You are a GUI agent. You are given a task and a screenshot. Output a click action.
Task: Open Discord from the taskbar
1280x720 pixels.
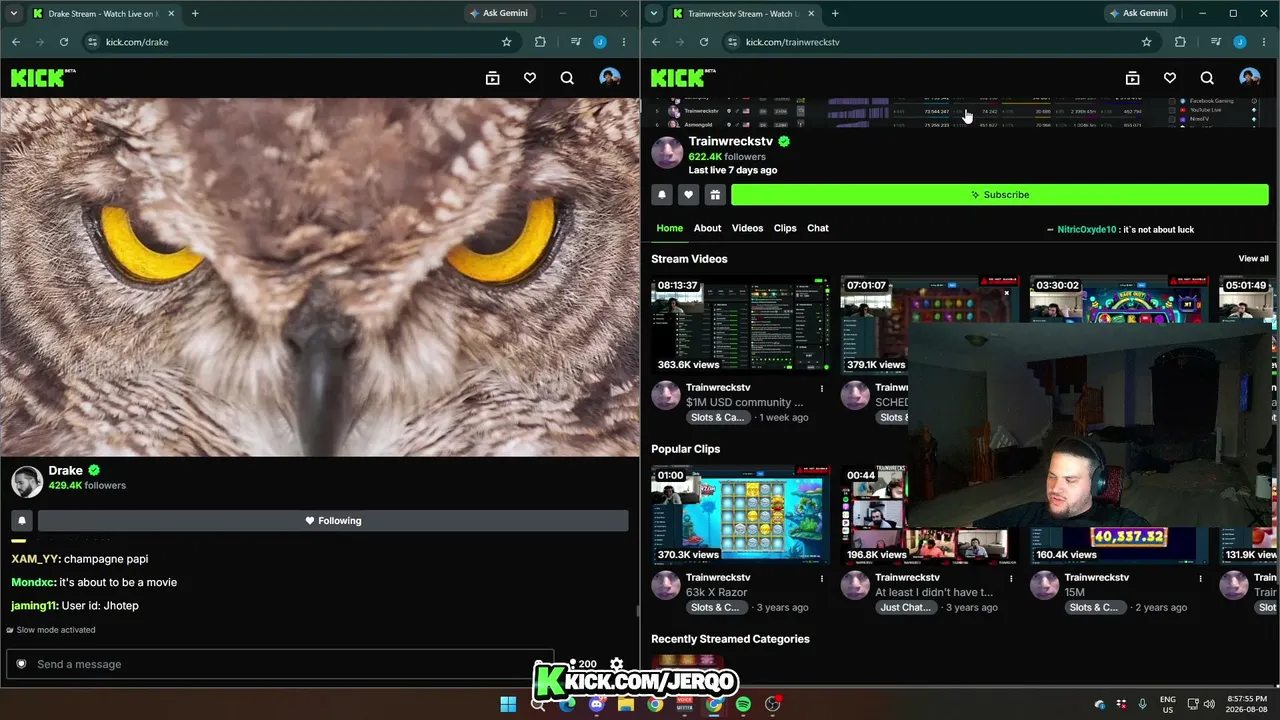coord(597,704)
